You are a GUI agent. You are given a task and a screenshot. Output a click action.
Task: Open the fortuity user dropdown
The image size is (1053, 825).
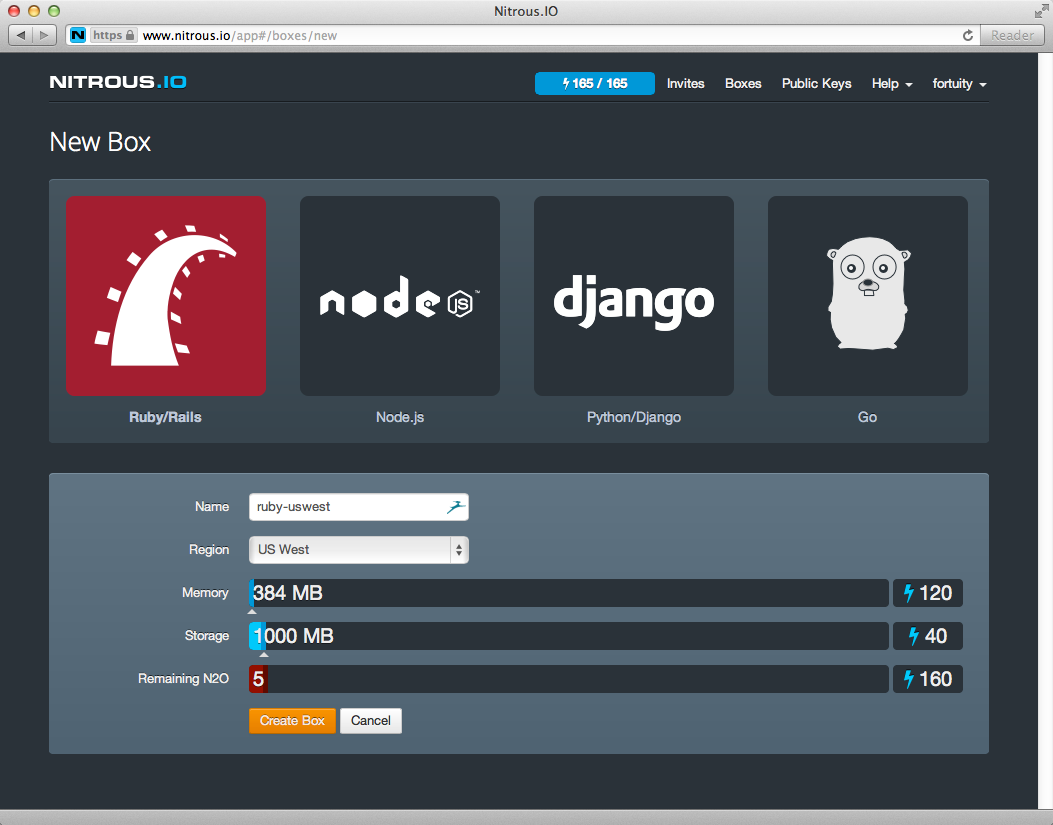point(959,83)
